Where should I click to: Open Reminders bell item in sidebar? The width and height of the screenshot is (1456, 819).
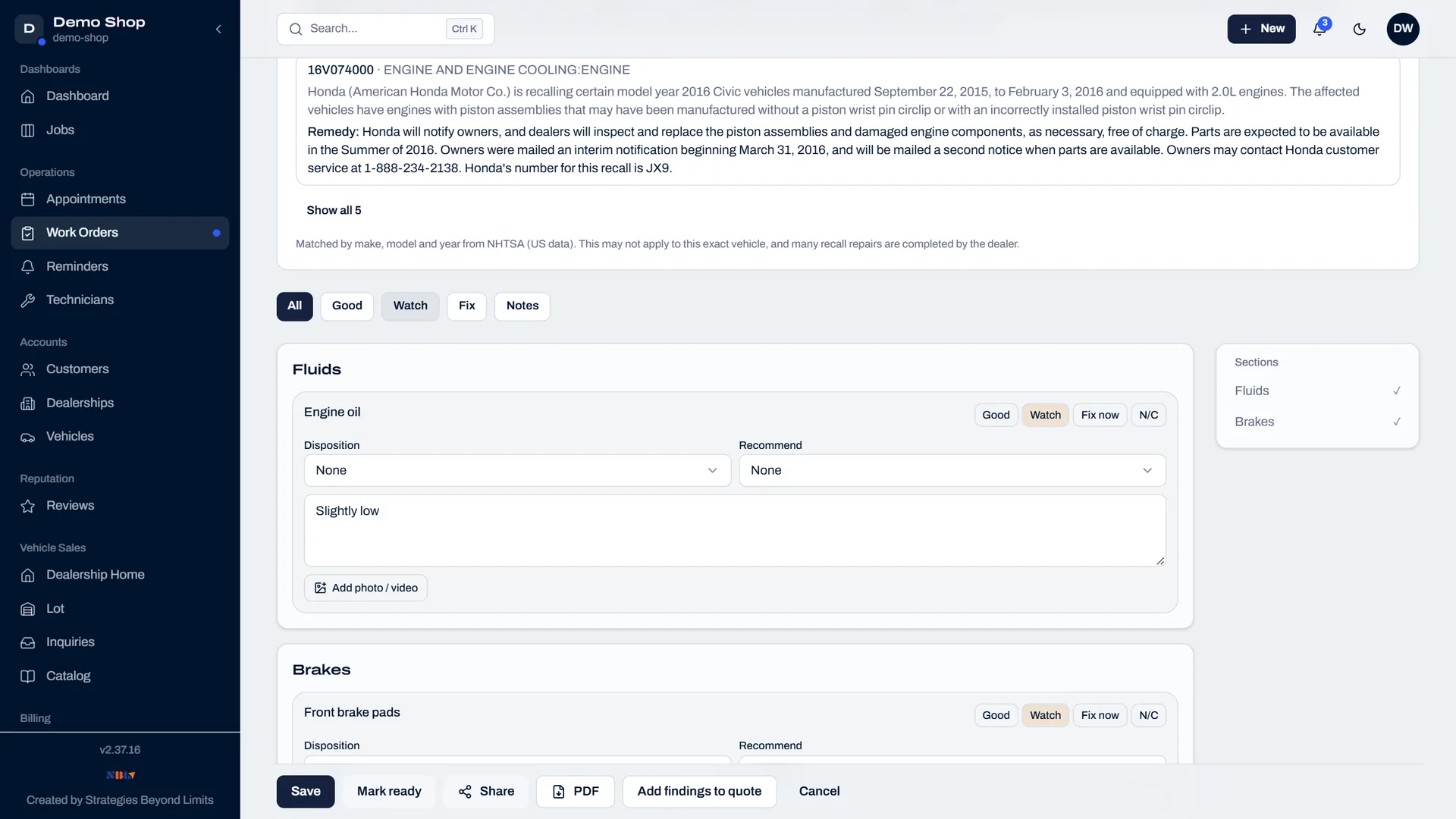(x=120, y=267)
